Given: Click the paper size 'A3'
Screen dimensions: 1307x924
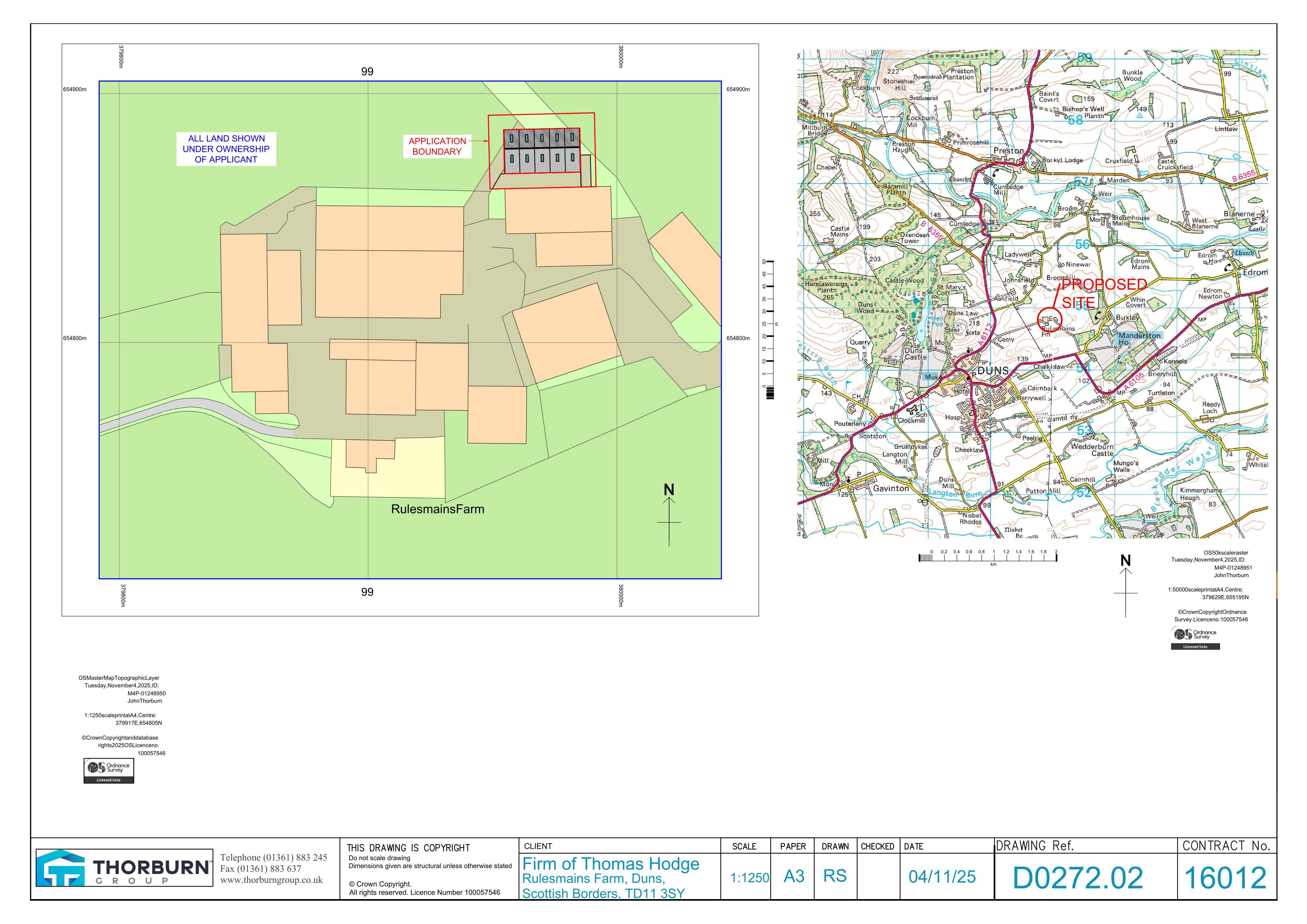Looking at the screenshot, I should pyautogui.click(x=794, y=876).
